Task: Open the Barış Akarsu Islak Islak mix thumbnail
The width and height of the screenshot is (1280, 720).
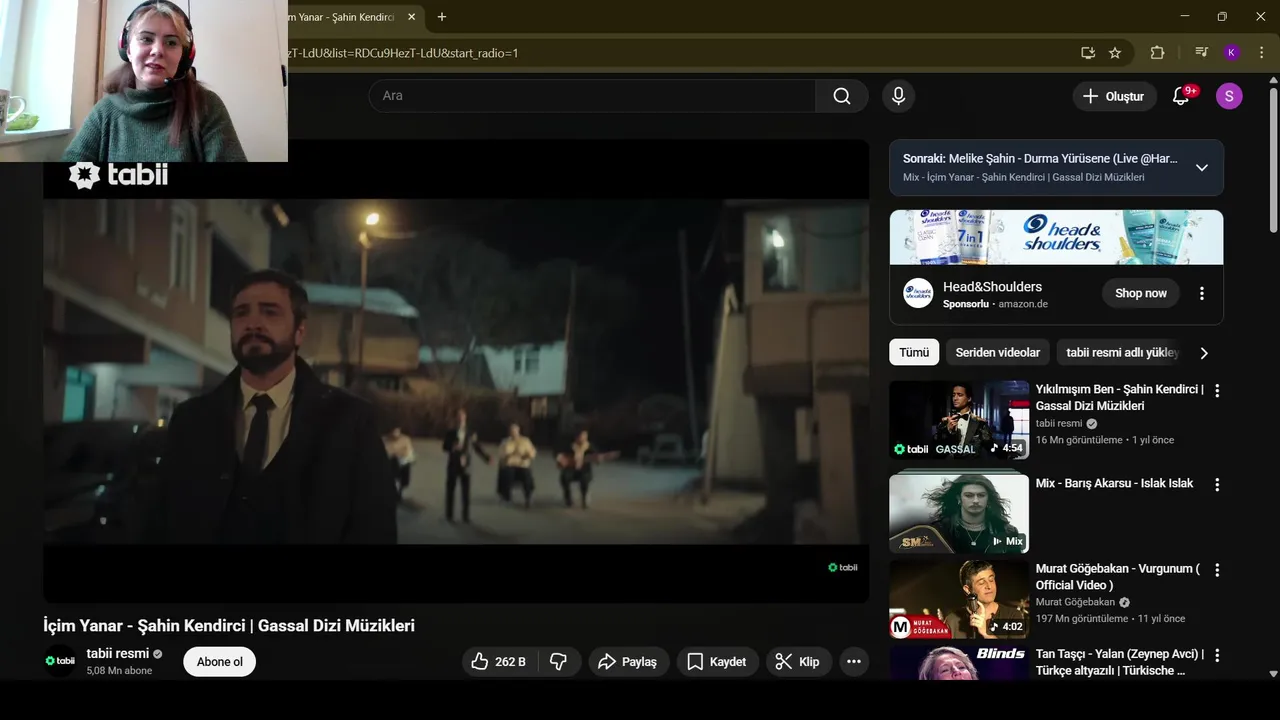Action: 959,513
